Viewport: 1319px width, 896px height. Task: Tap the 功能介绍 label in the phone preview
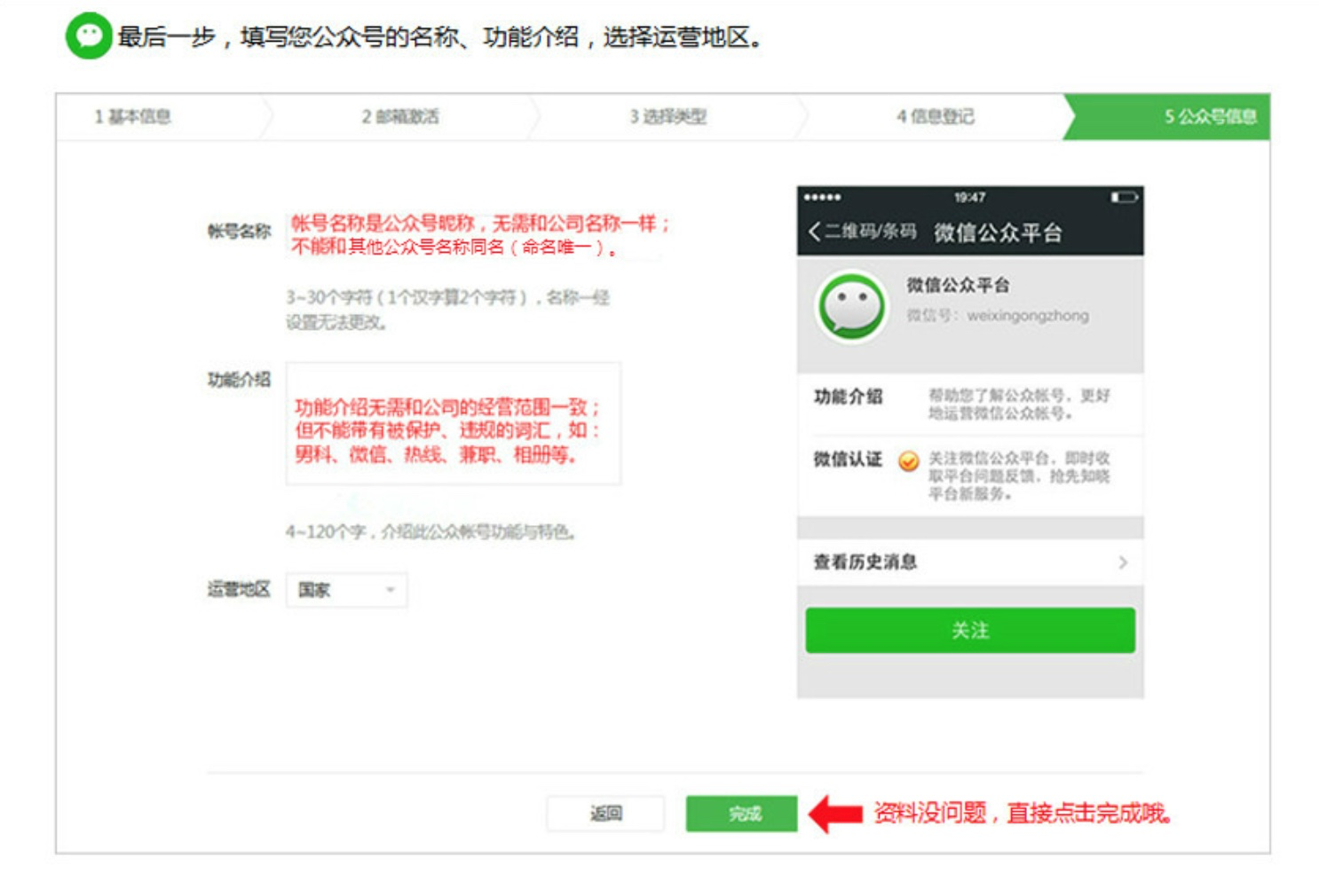[x=848, y=397]
